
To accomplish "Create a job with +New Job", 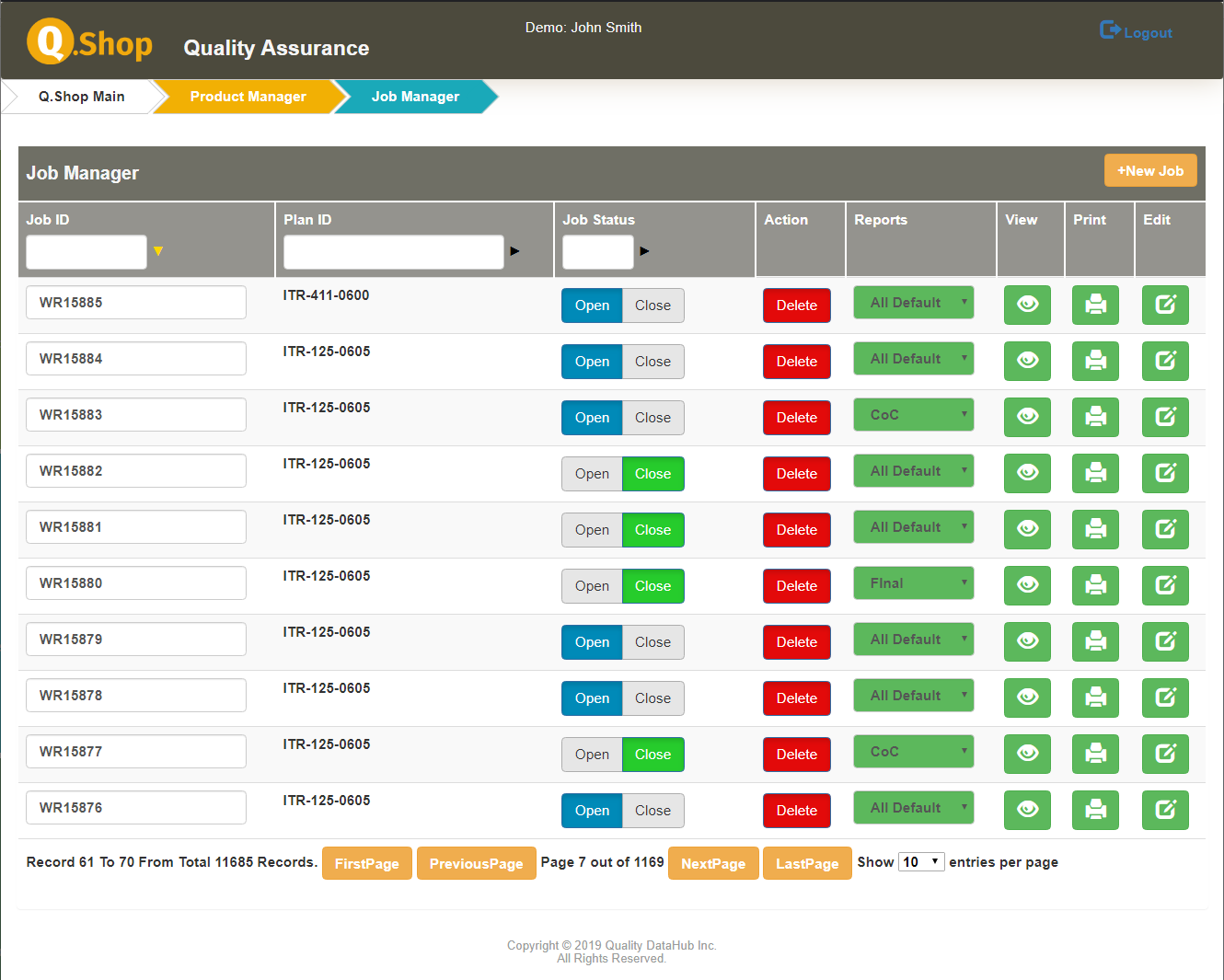I will click(1149, 171).
